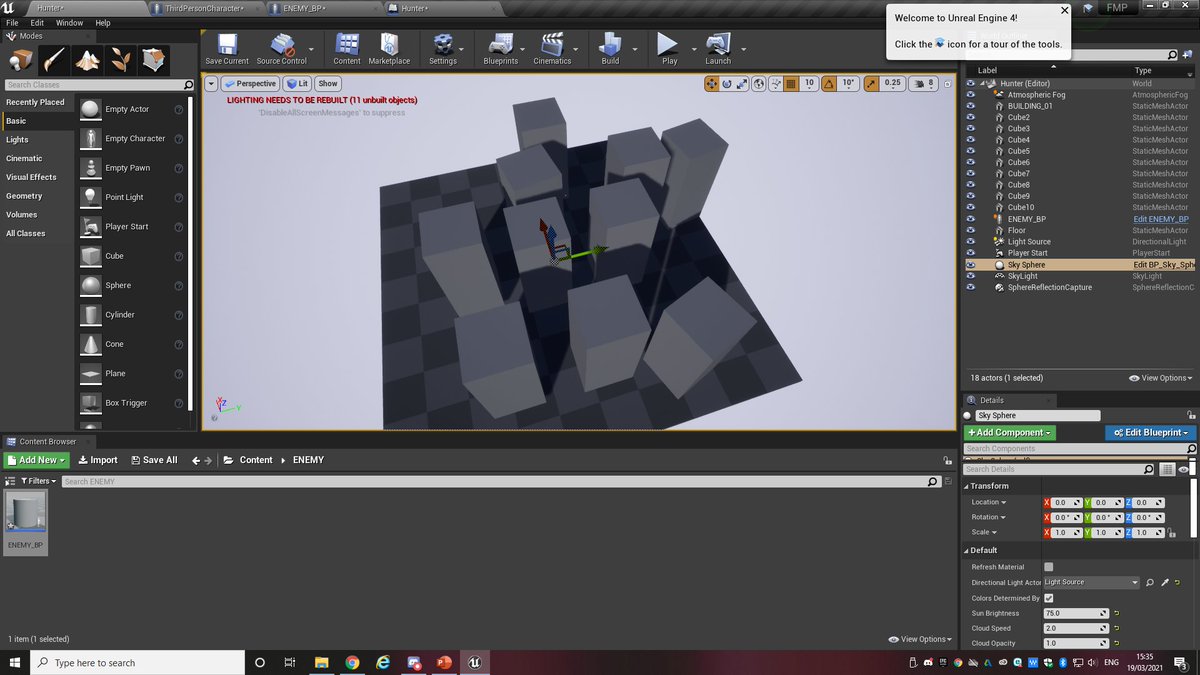Click Save All in Content Browser
1200x675 pixels.
153,460
